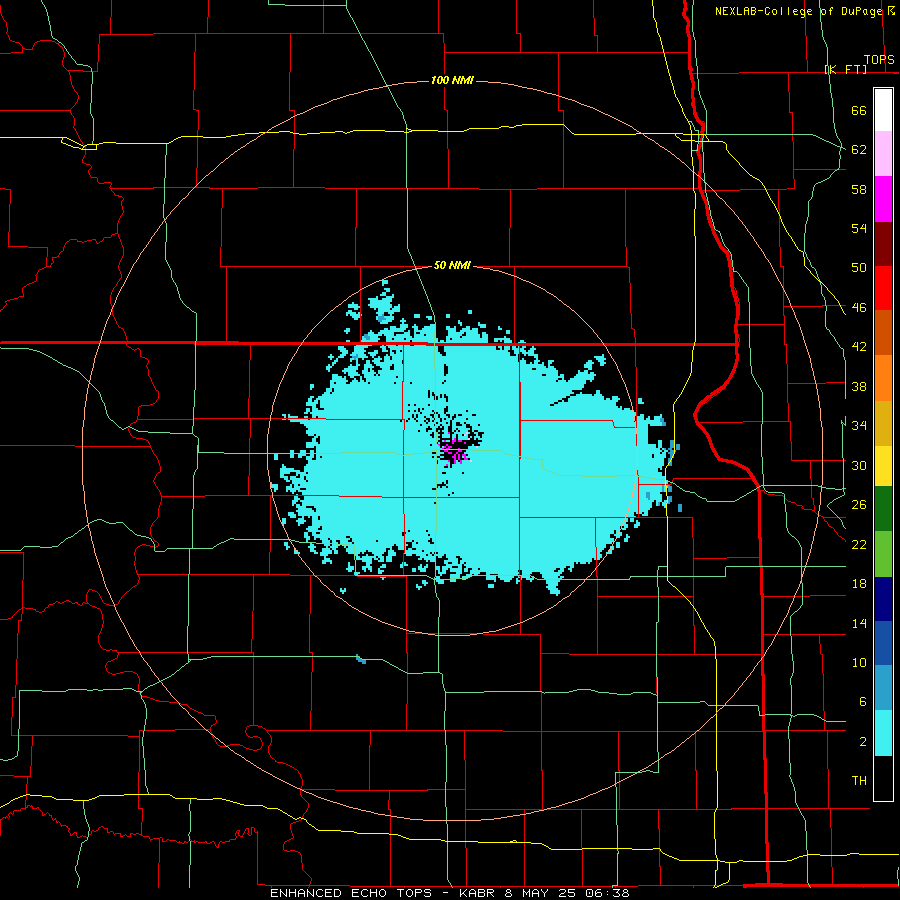Click the 18 legend value

[859, 583]
